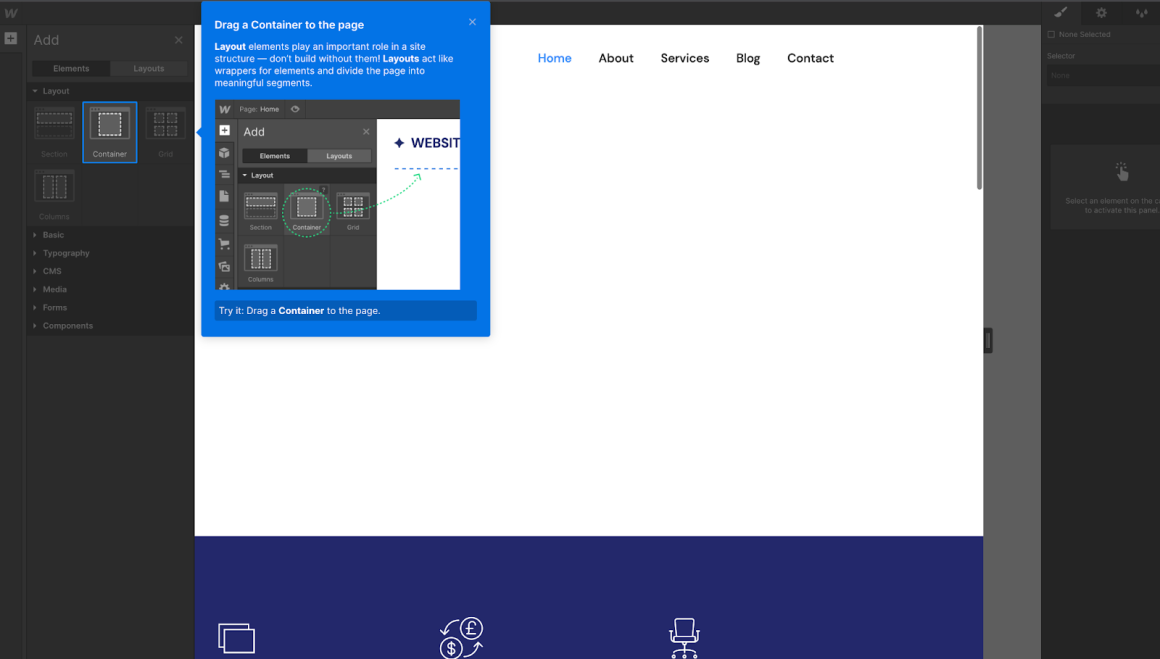1160x659 pixels.
Task: Switch to the Elements tab
Action: [70, 68]
